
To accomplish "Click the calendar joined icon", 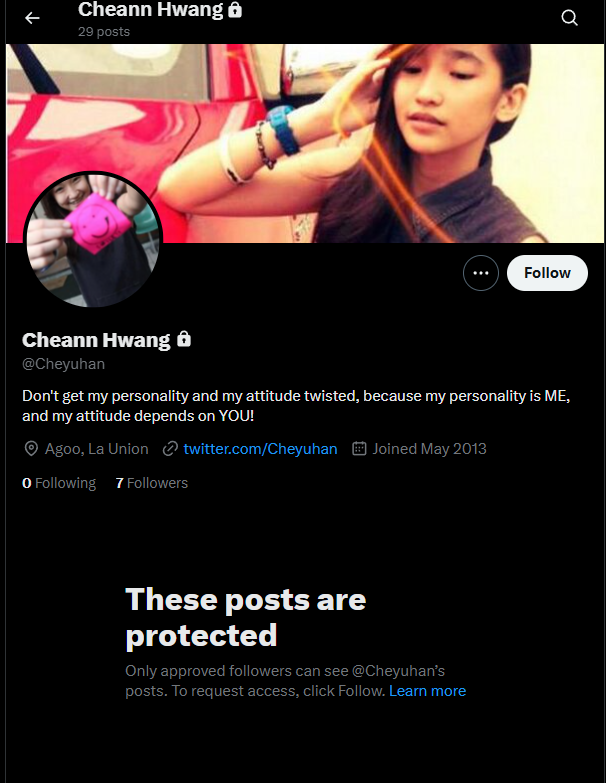I will [x=359, y=448].
